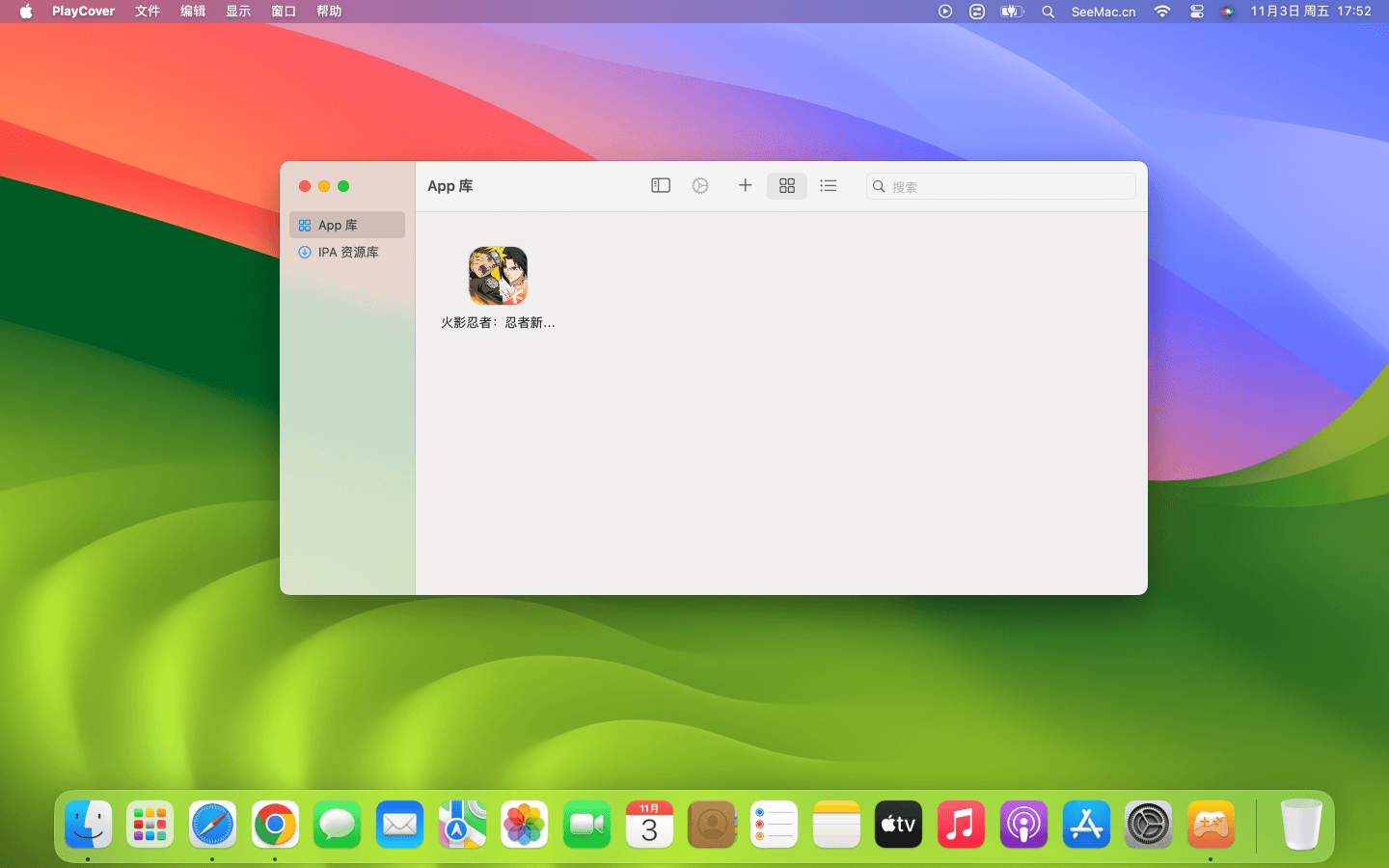Viewport: 1389px width, 868px height.
Task: Open IPA 资源库 in the sidebar
Action: click(x=347, y=252)
